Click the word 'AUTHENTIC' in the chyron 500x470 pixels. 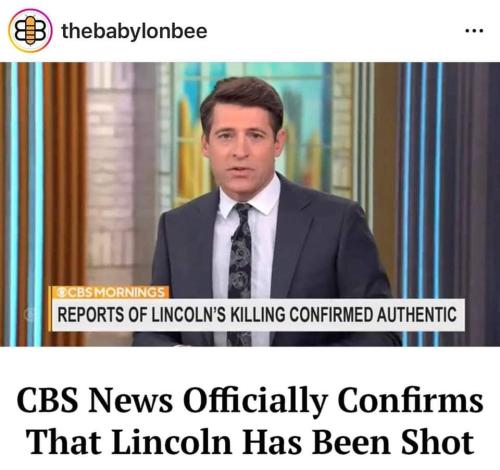point(417,315)
